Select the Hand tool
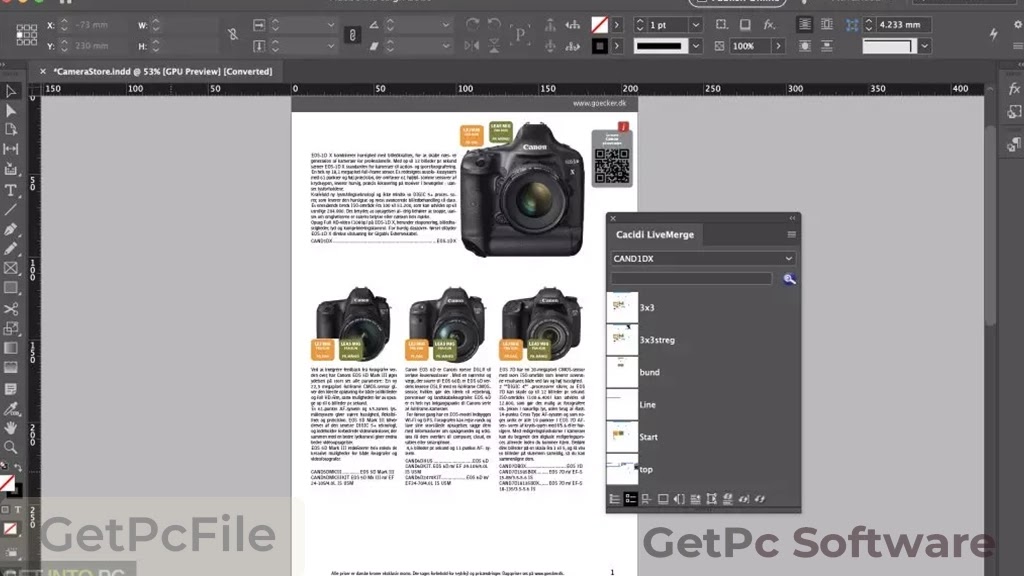Image resolution: width=1024 pixels, height=576 pixels. (10, 428)
